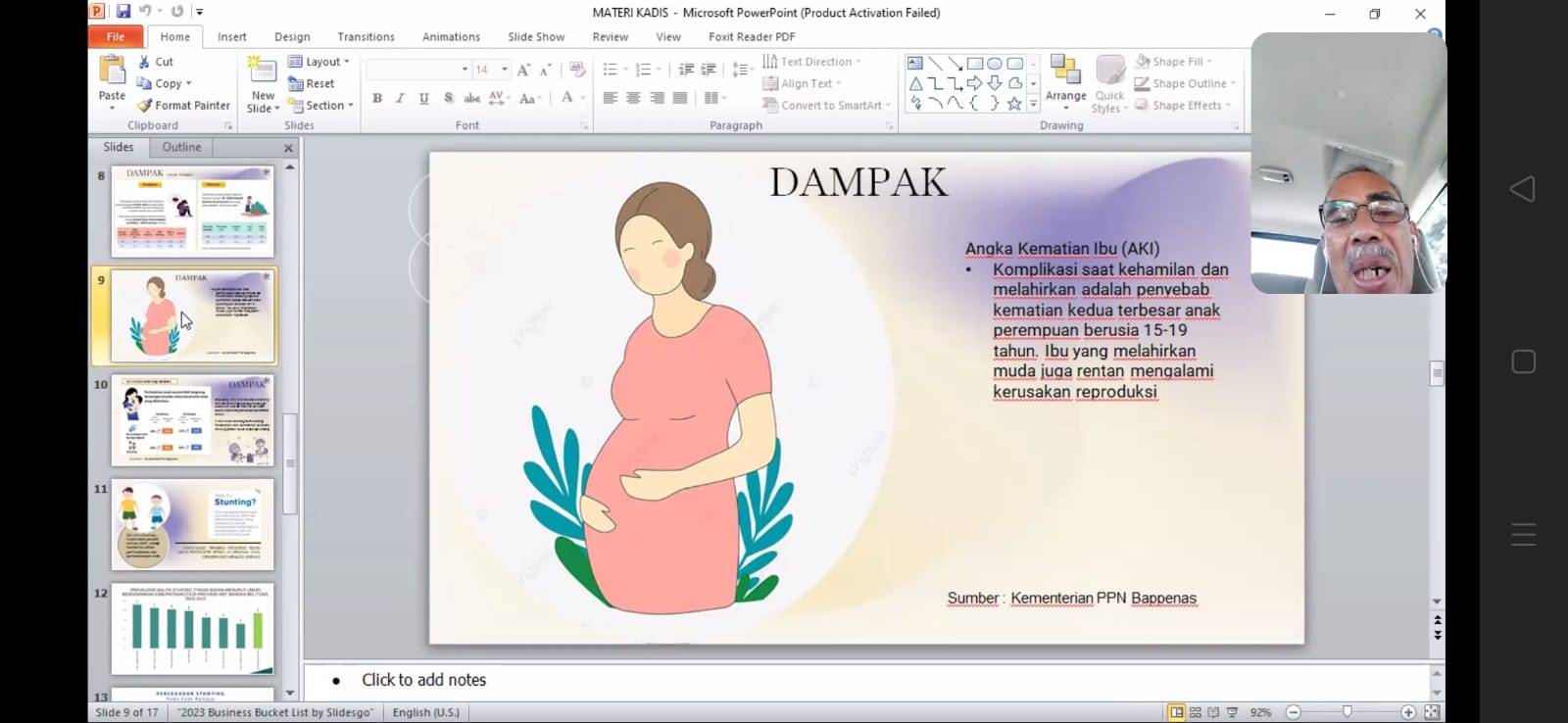This screenshot has width=1568, height=723.
Task: Expand the Section dropdown
Action: [x=321, y=106]
